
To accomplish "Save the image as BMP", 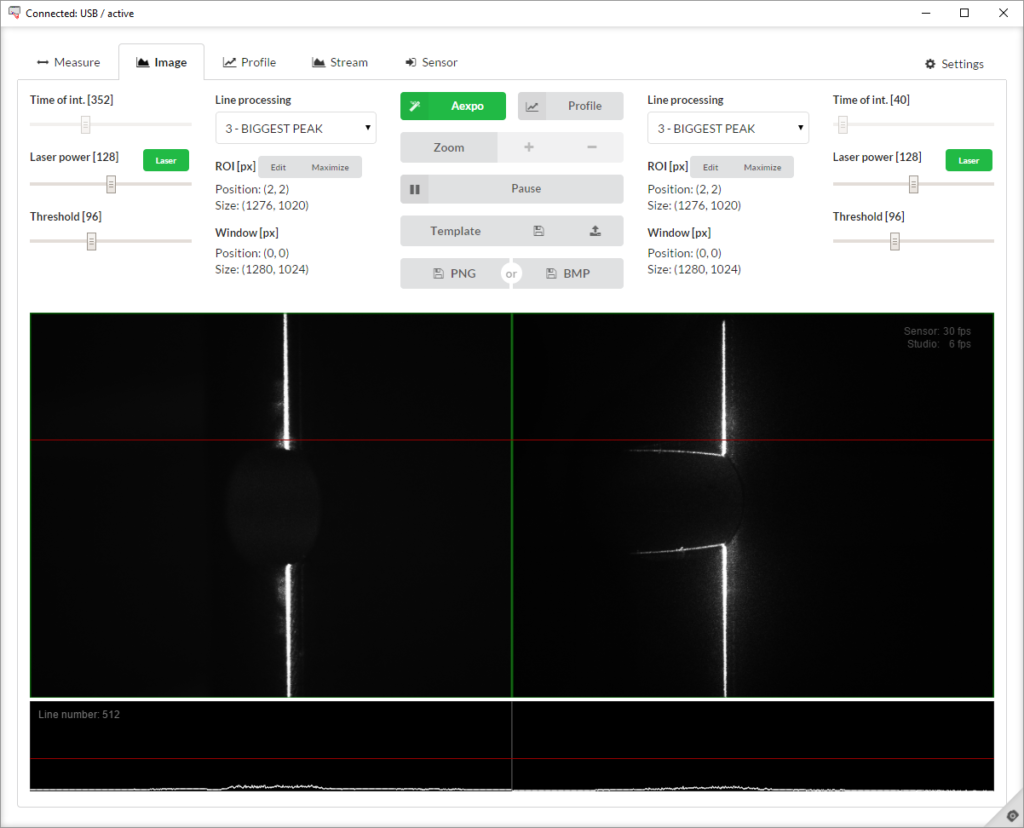I will [568, 273].
